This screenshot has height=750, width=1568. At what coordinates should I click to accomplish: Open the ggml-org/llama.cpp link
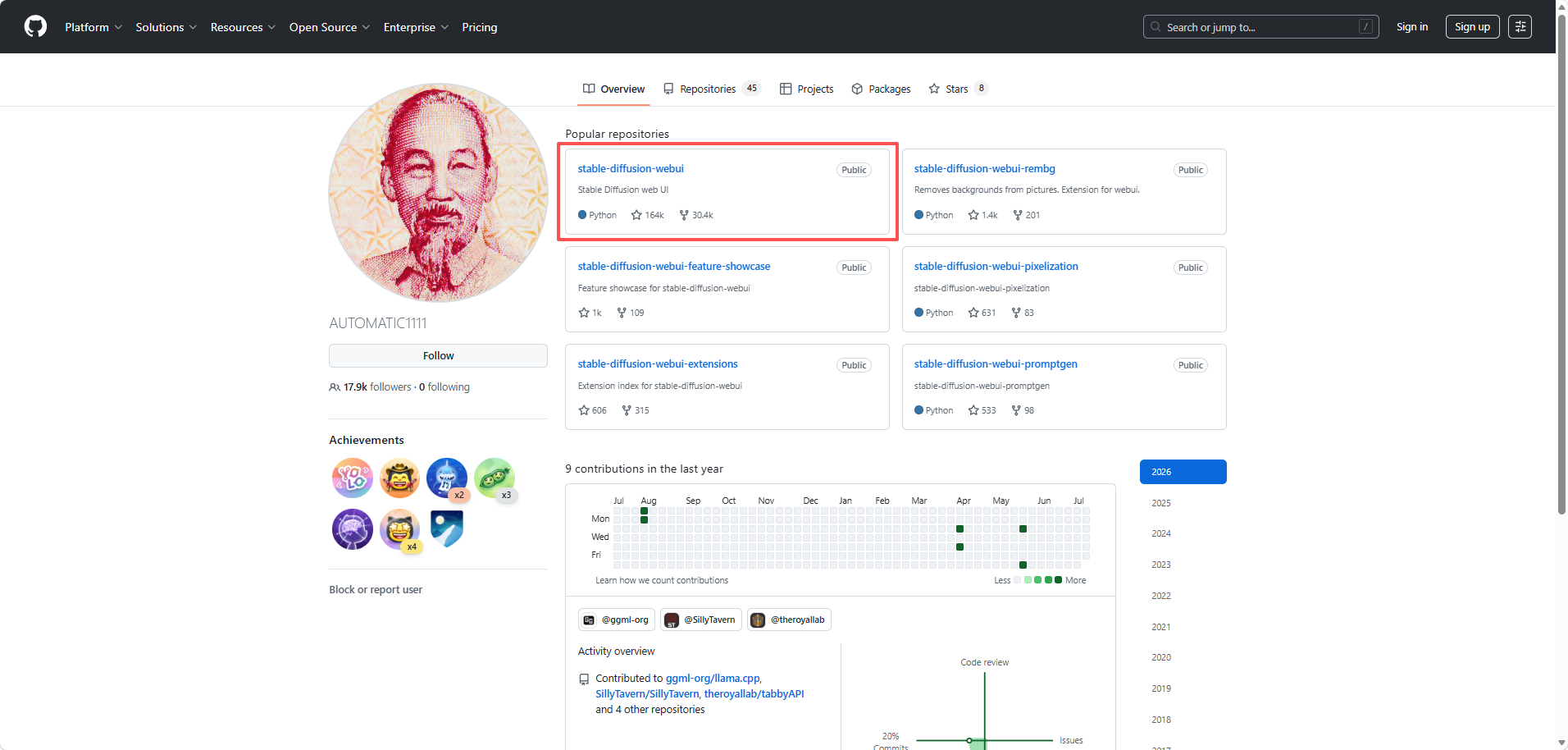coord(713,678)
